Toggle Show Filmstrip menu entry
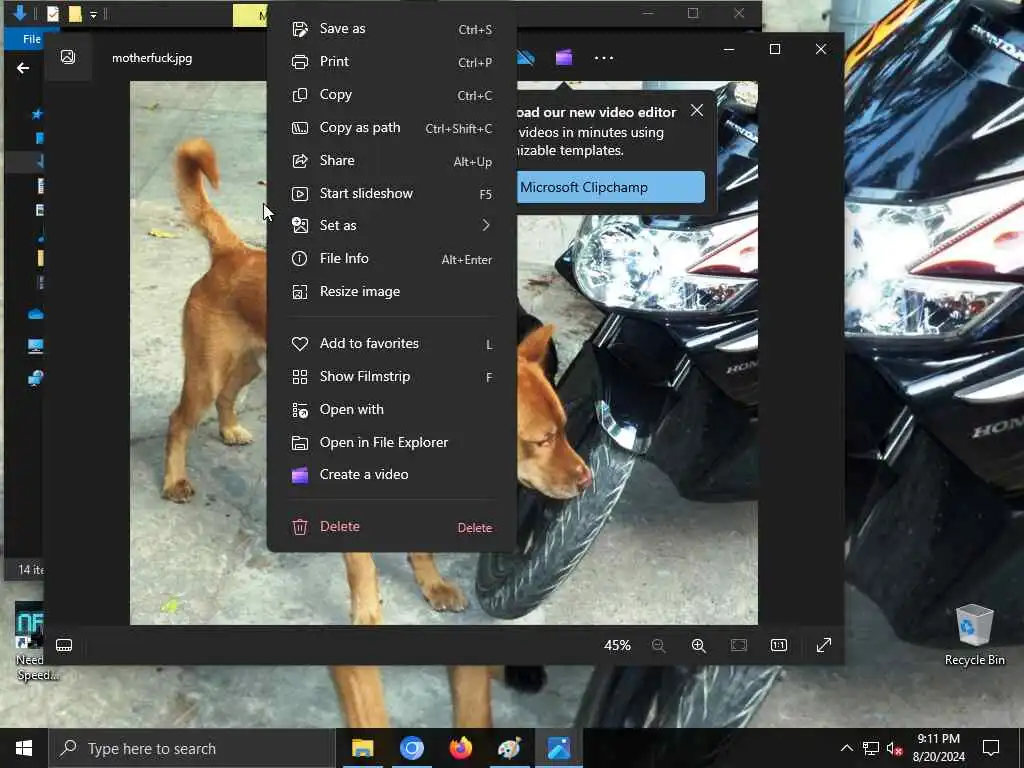This screenshot has height=768, width=1024. 392,377
